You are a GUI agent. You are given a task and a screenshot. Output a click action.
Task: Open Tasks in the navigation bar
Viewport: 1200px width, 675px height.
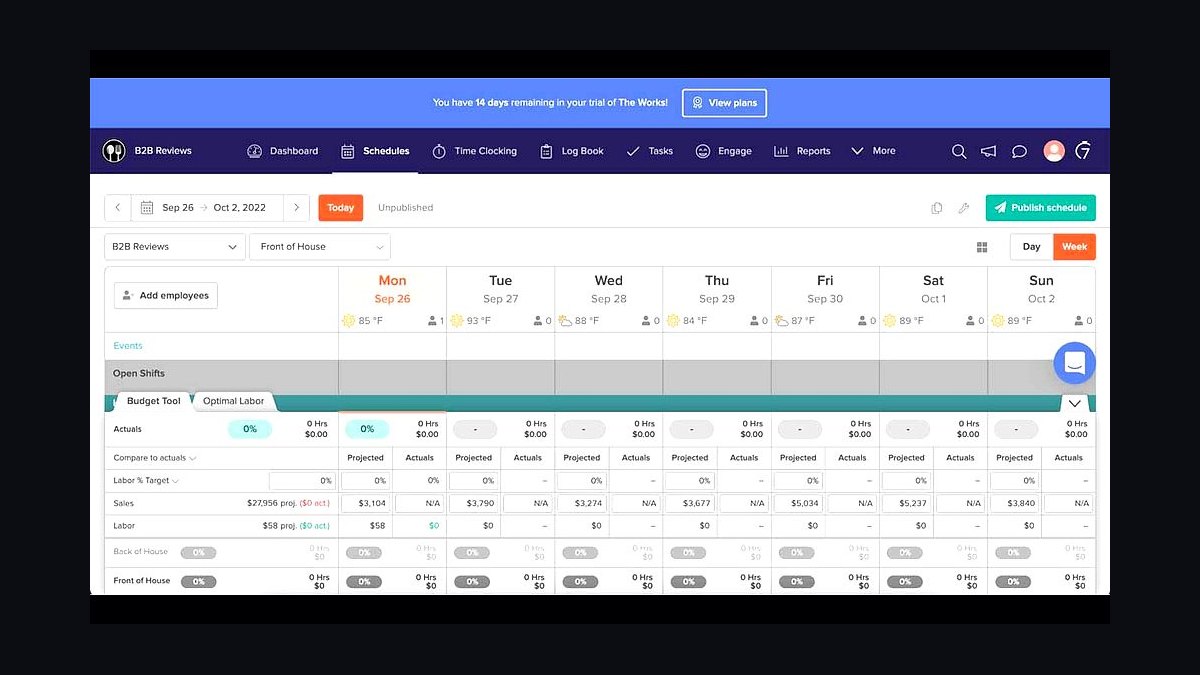pos(649,151)
